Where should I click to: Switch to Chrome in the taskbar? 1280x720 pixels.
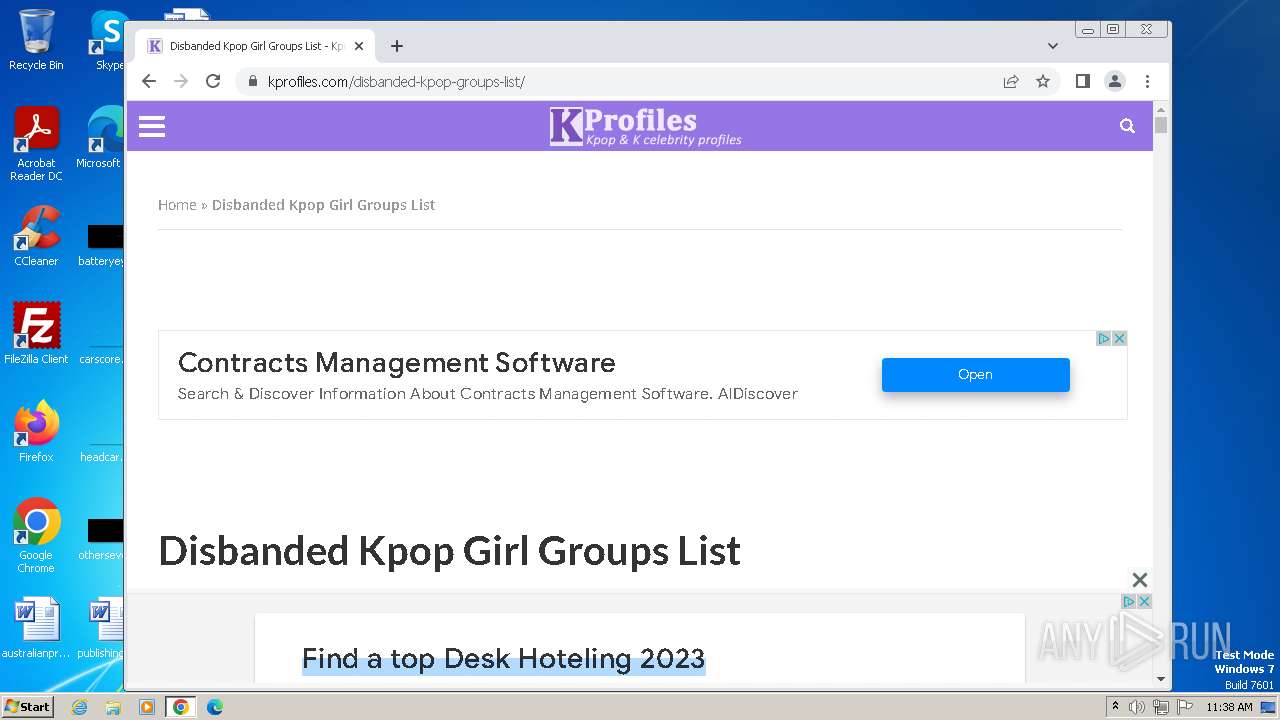[181, 707]
